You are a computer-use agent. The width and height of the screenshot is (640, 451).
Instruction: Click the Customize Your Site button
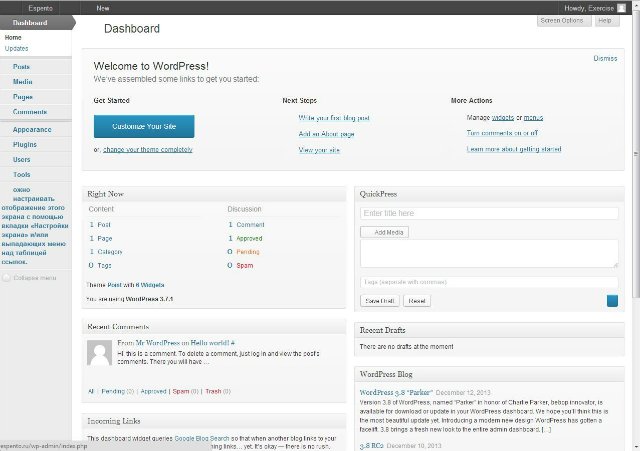[144, 126]
